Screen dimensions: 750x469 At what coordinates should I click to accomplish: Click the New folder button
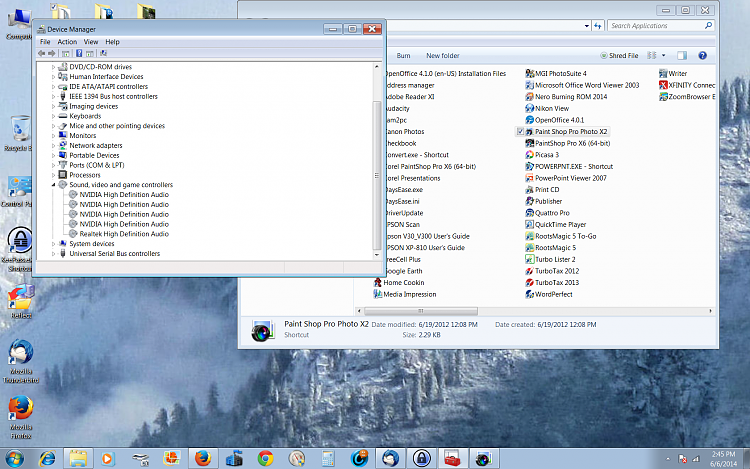pyautogui.click(x=442, y=55)
